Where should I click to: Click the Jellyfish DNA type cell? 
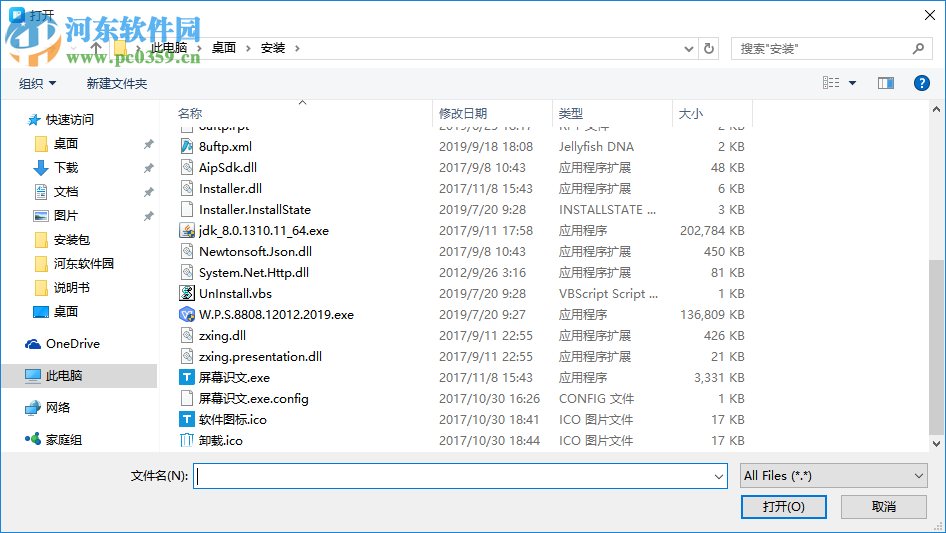click(x=596, y=147)
